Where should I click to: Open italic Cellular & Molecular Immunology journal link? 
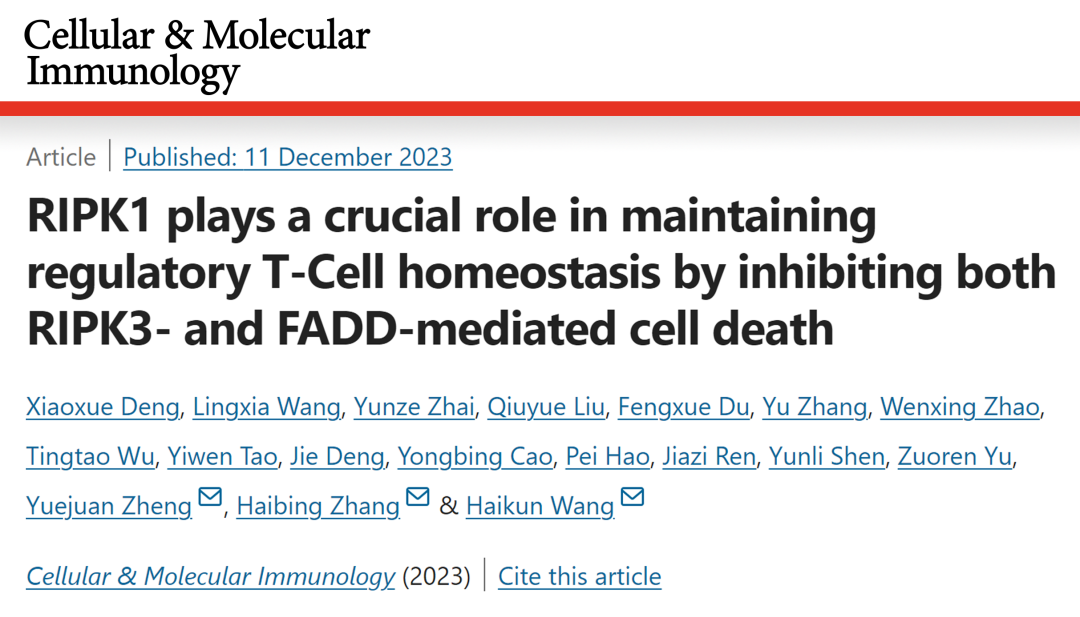click(211, 576)
